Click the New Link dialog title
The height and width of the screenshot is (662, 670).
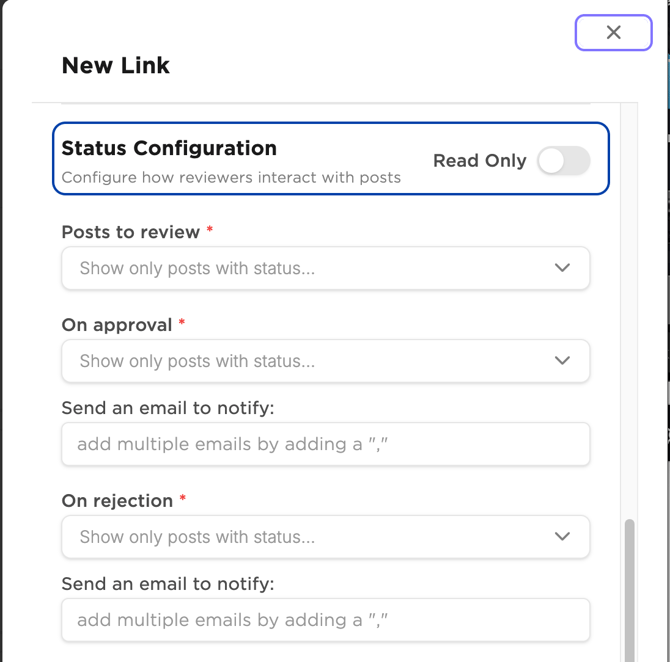(x=116, y=66)
